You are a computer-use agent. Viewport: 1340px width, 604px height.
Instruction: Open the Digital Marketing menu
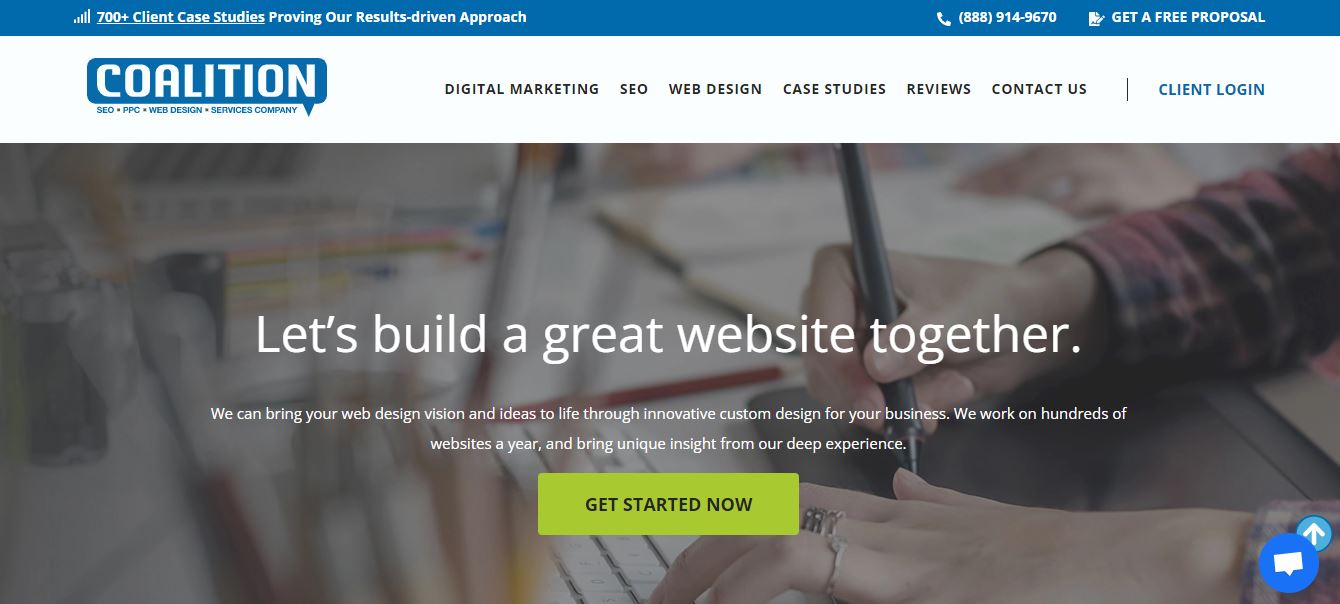[522, 89]
